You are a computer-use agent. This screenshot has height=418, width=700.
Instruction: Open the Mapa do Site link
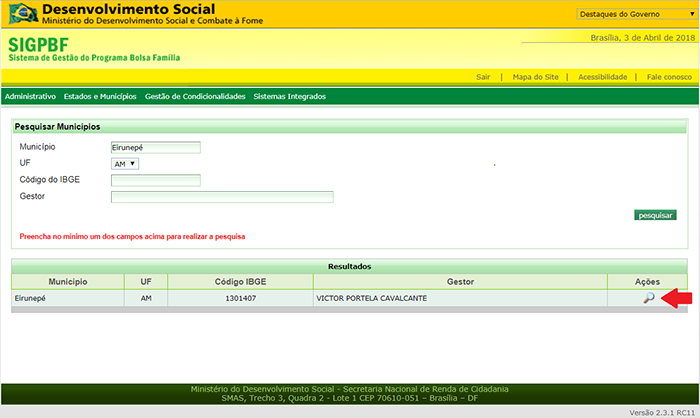coord(535,77)
